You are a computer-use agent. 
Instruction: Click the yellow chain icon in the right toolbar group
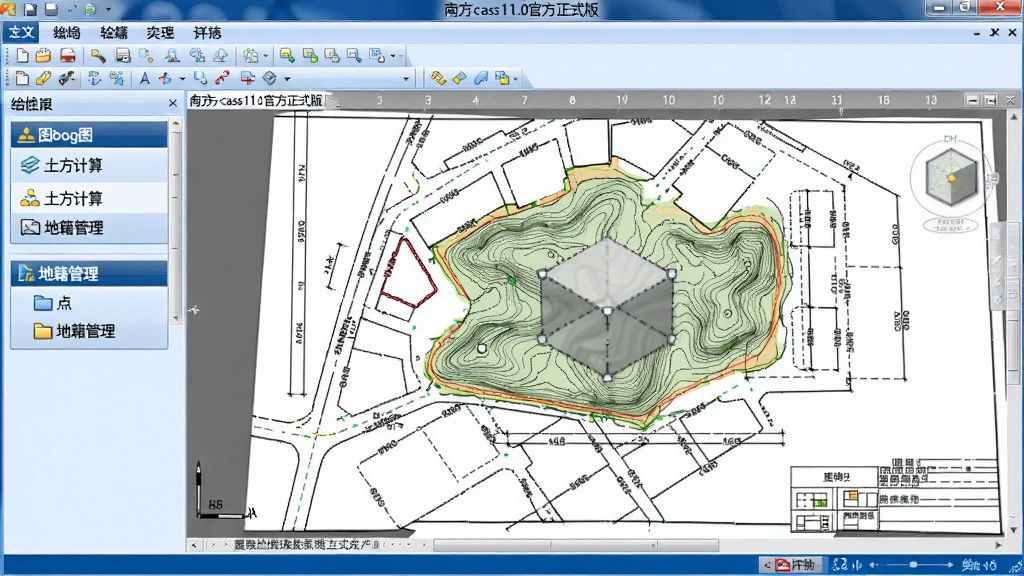[438, 78]
